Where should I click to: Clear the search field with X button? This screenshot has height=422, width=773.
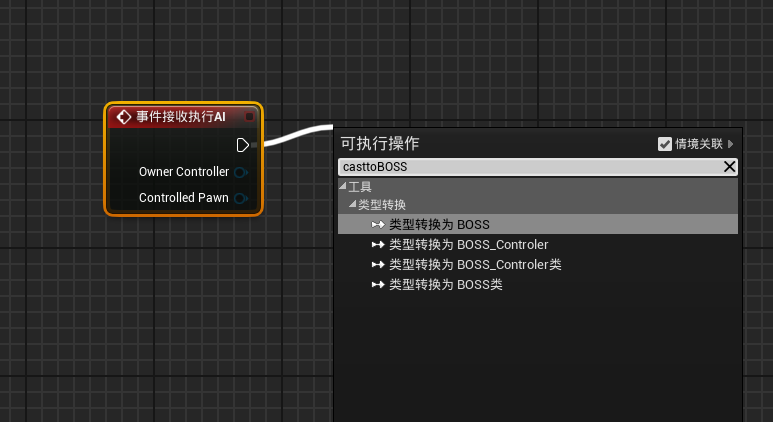[x=730, y=167]
